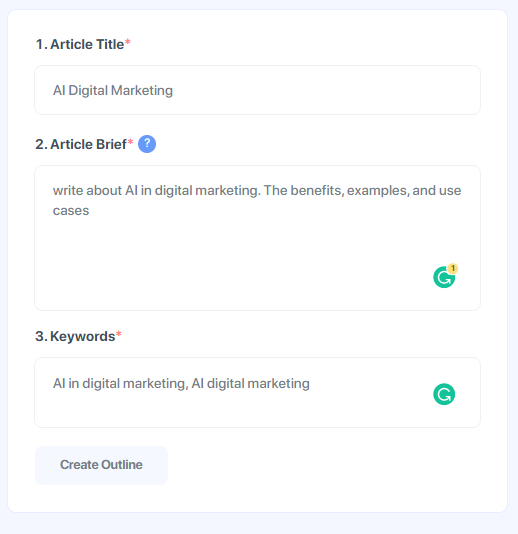
Task: Open Grammarly icon in the Article Brief box
Action: pyautogui.click(x=444, y=277)
